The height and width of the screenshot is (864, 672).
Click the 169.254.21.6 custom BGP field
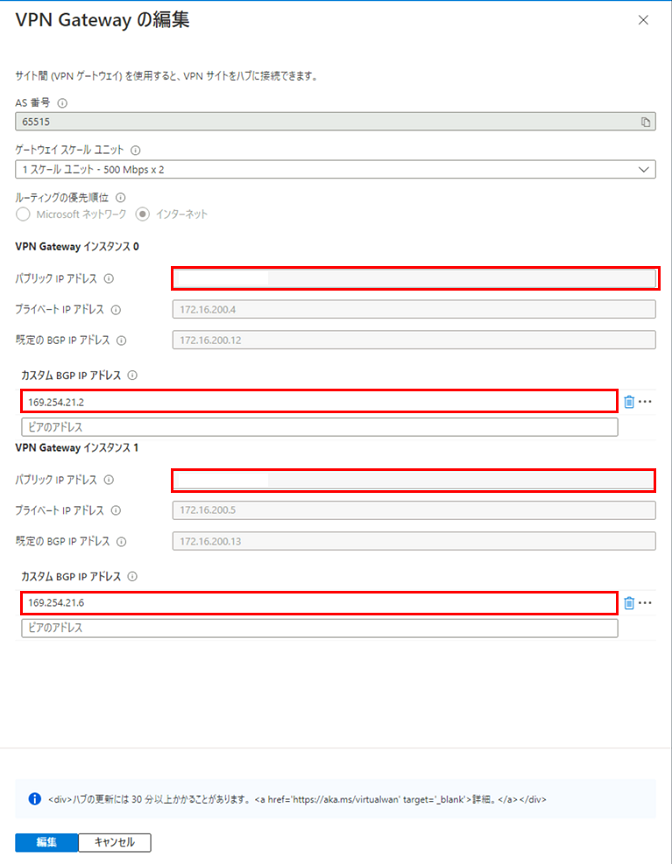tap(319, 603)
